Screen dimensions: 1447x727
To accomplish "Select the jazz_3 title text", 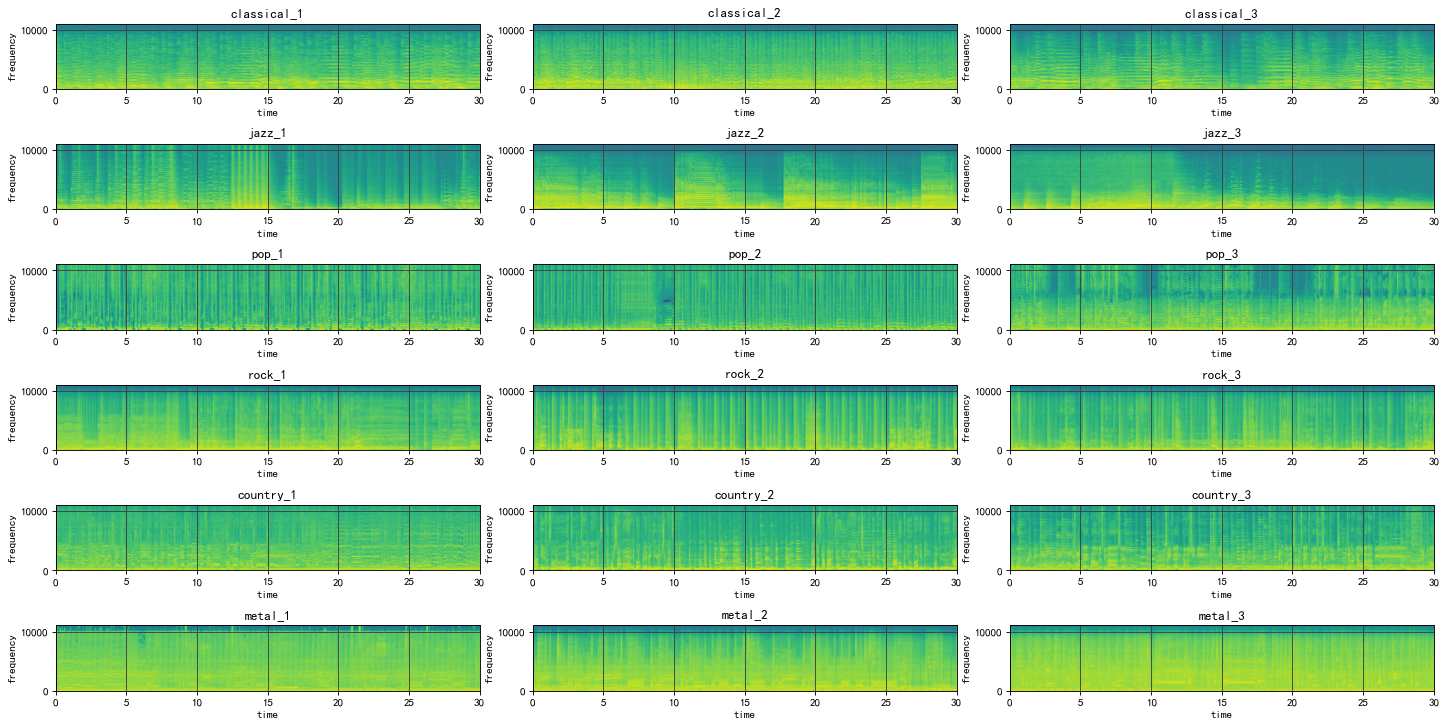I will [x=1221, y=134].
